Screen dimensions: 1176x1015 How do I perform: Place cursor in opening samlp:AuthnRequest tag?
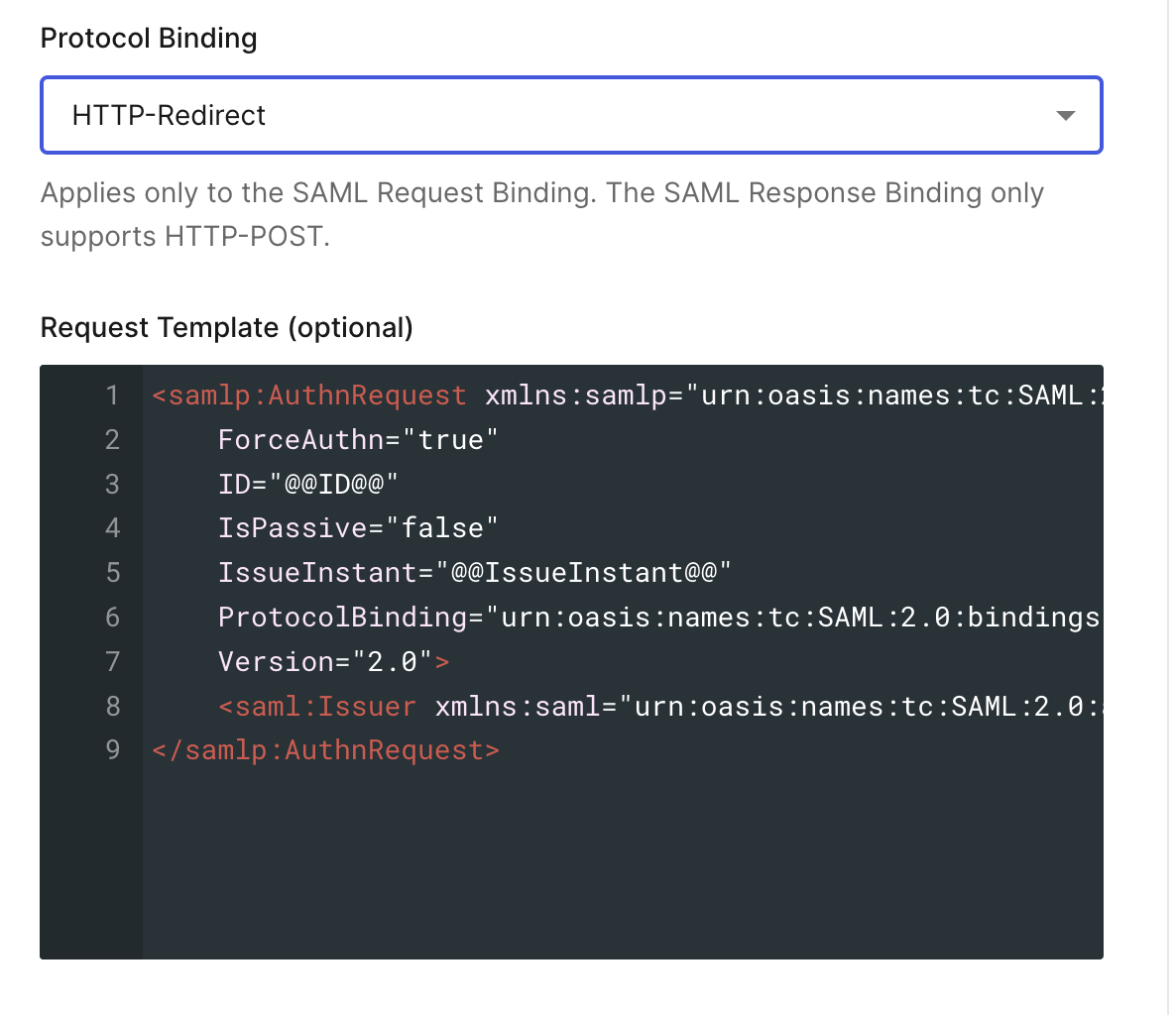click(309, 395)
